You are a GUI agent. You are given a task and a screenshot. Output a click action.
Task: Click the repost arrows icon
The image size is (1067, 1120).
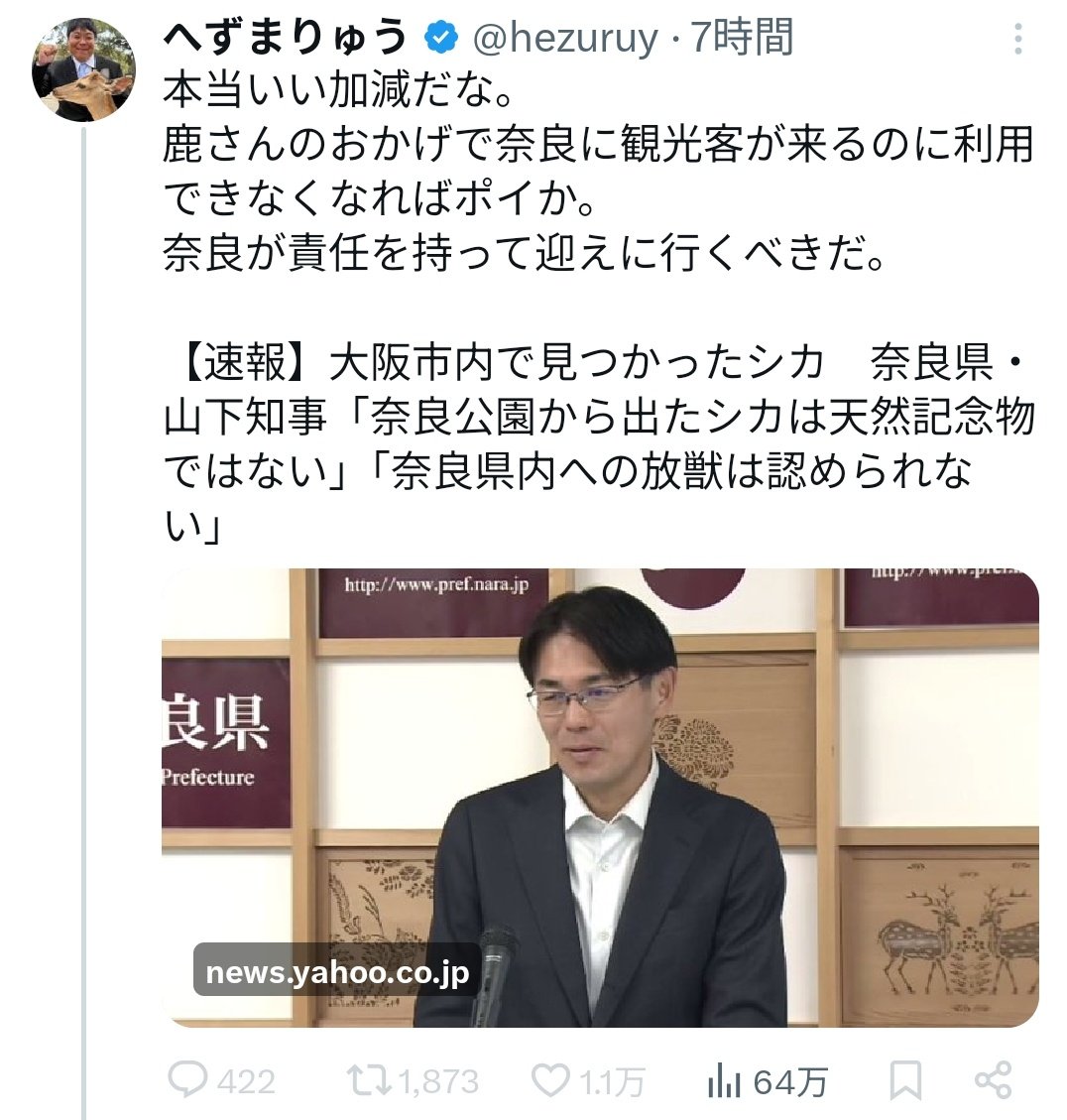pyautogui.click(x=370, y=1080)
